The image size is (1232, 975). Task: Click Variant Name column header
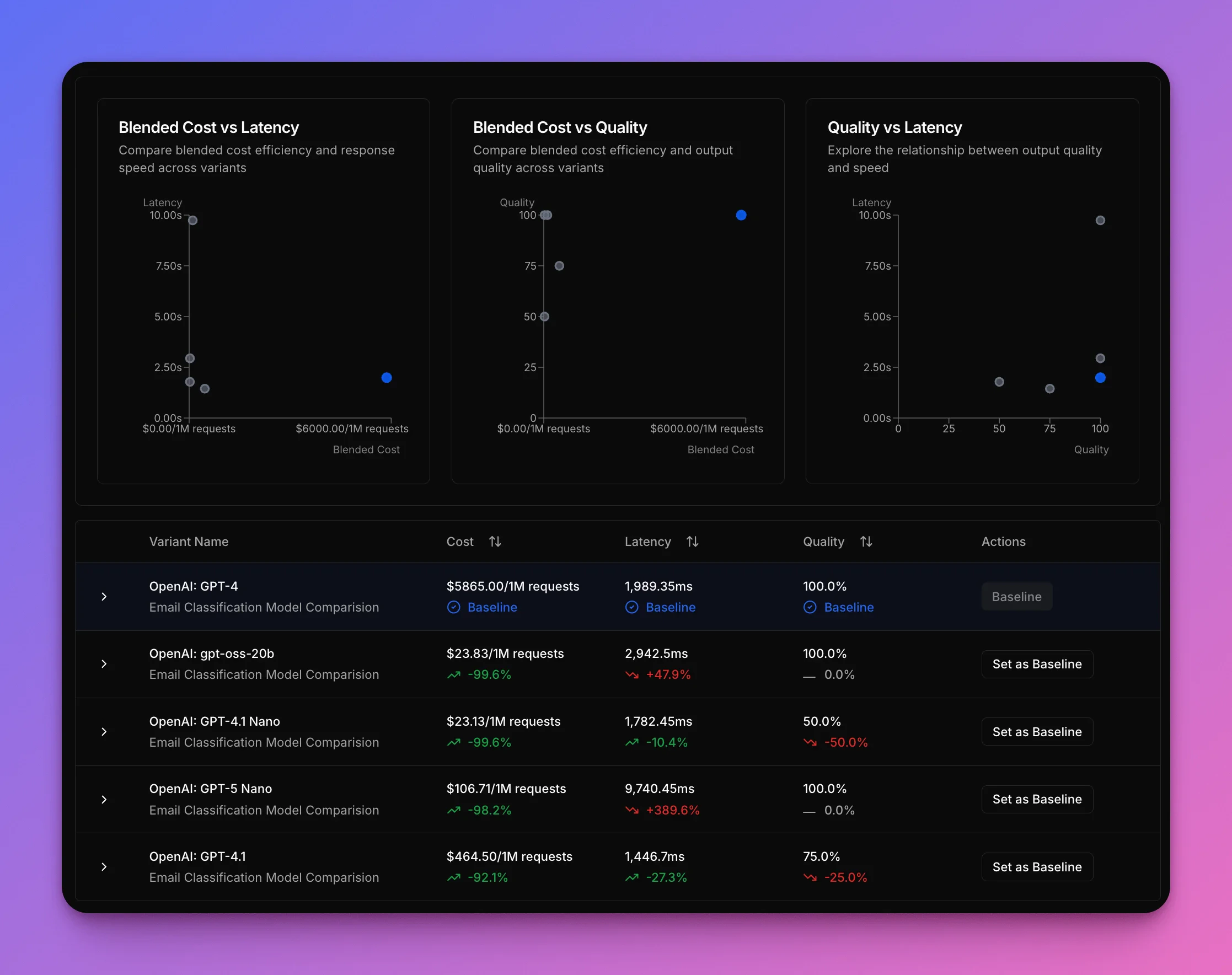click(189, 541)
